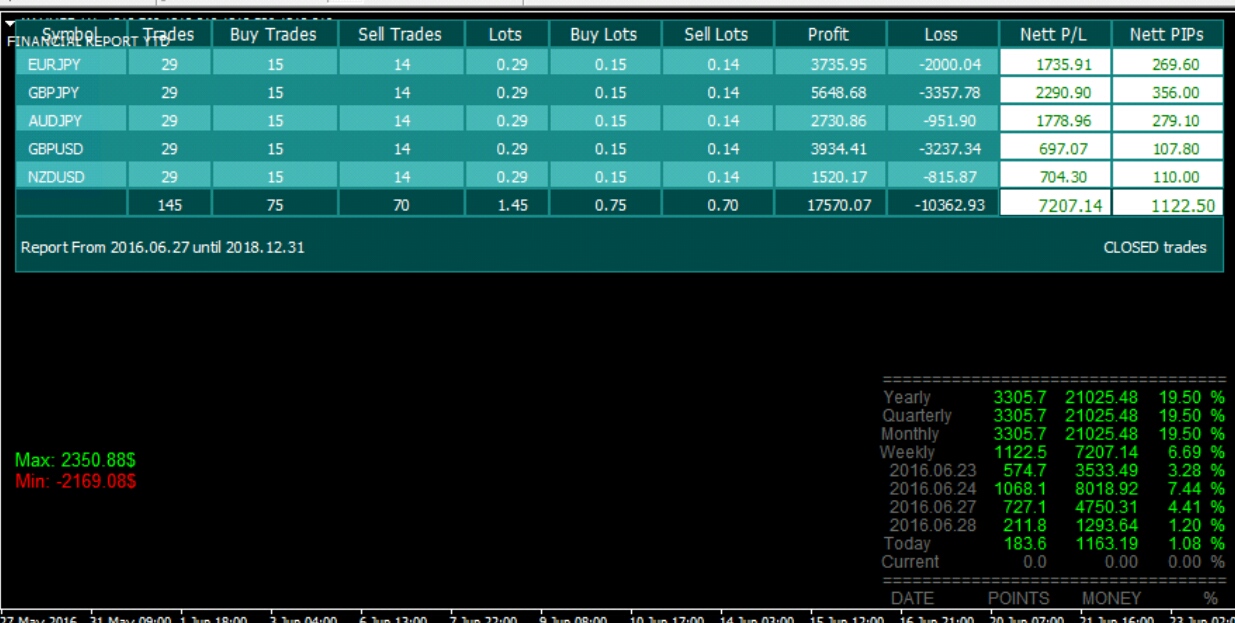
Task: Click EURJPY Nett PIPs 269.60
Action: [x=1177, y=64]
